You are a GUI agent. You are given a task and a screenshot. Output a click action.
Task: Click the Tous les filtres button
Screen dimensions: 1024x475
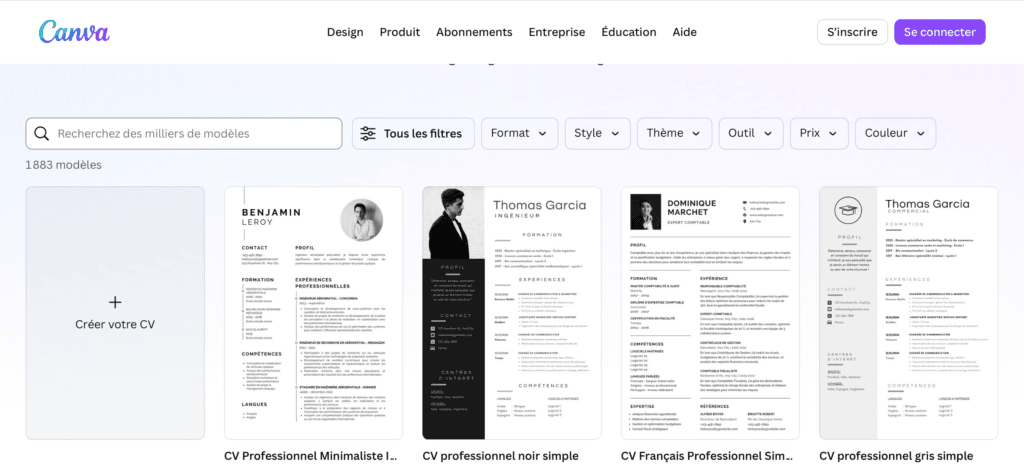click(x=412, y=133)
